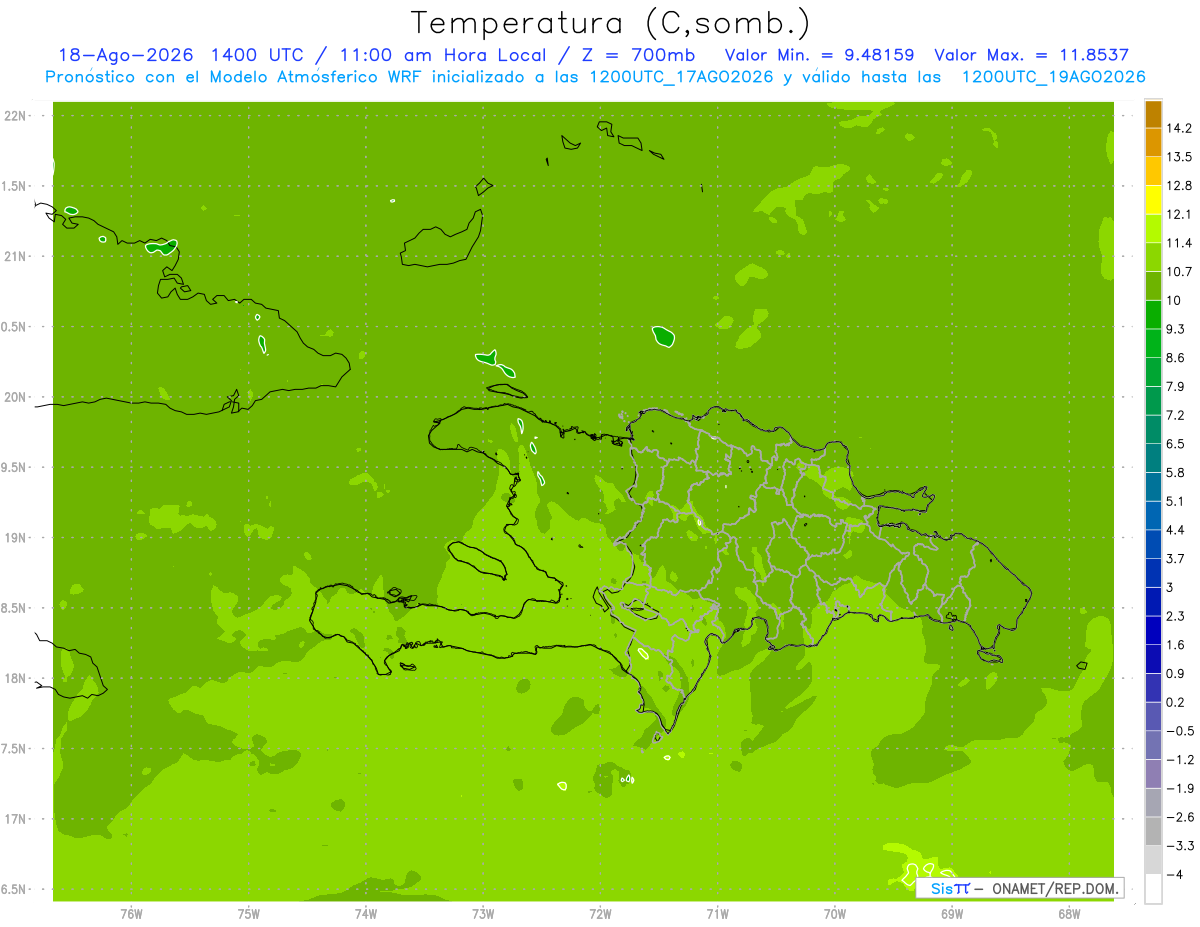Click 'Valor Min. = 9.48159' text
The image size is (1200, 927).
[819, 55]
